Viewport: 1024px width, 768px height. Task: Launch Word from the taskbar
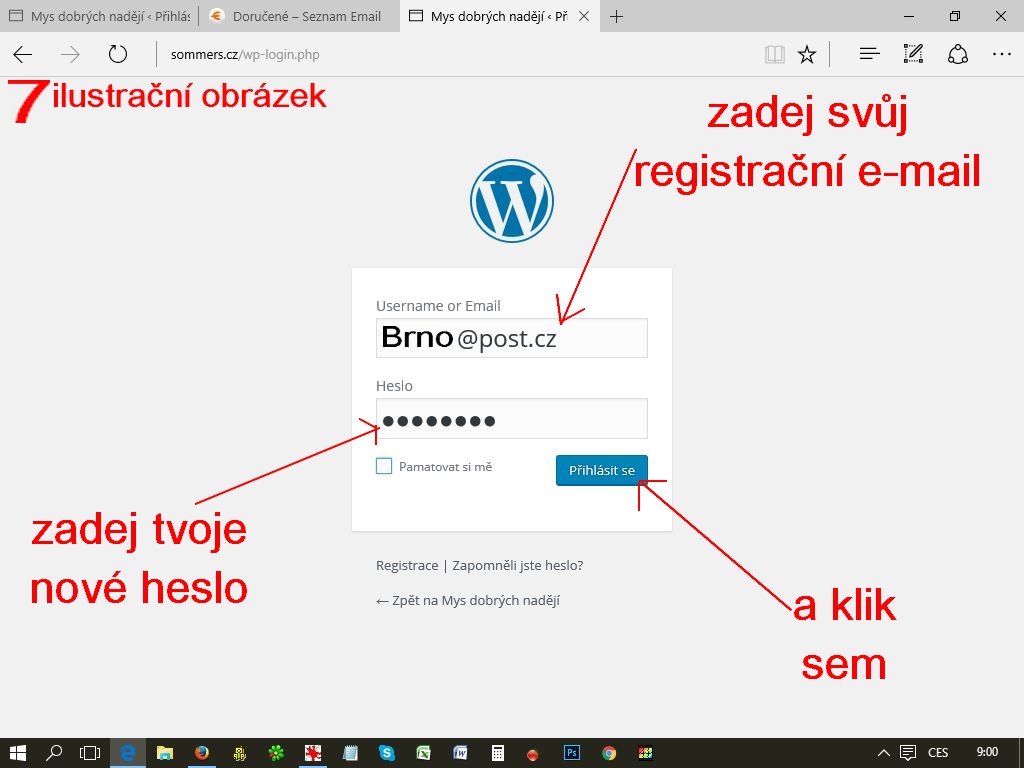[x=460, y=753]
